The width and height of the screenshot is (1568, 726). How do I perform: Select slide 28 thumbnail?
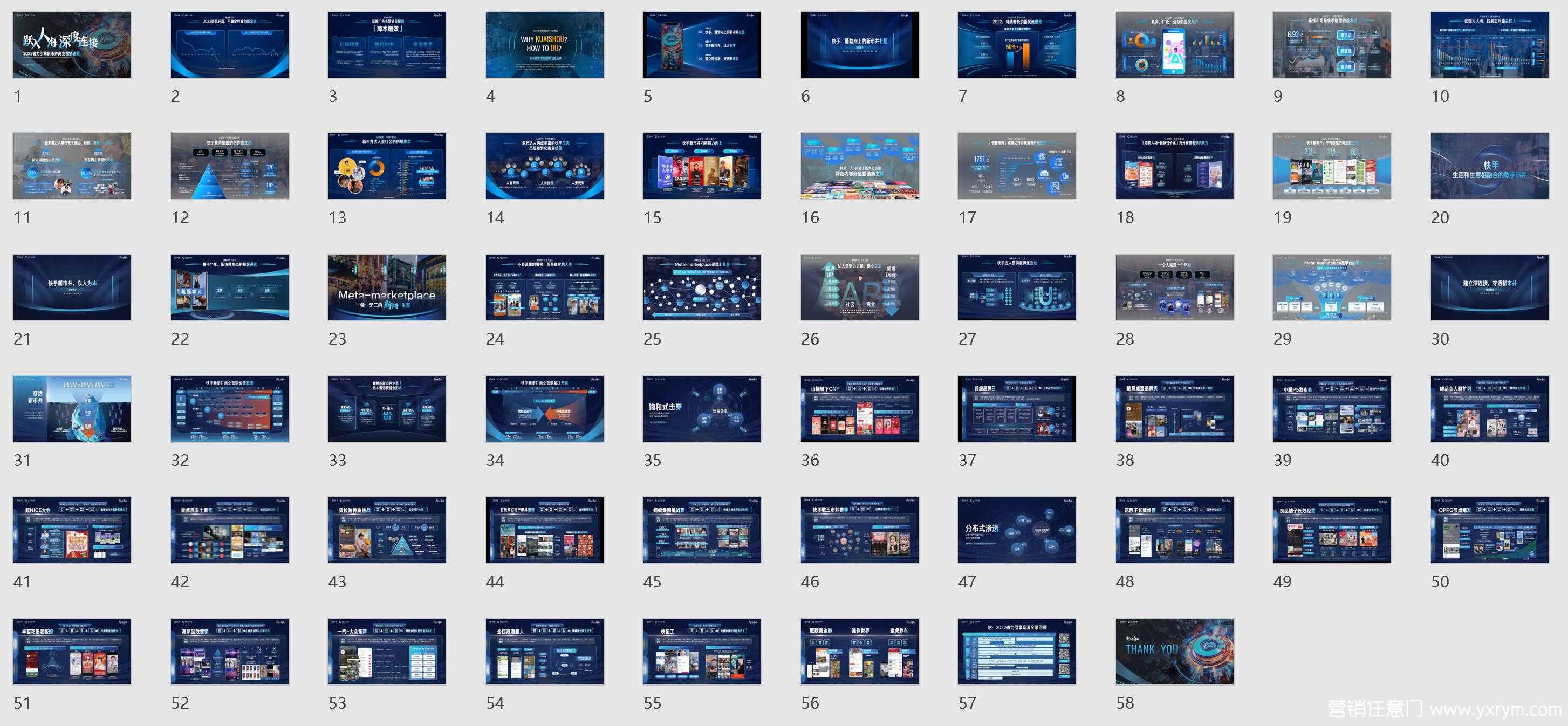[x=1175, y=287]
